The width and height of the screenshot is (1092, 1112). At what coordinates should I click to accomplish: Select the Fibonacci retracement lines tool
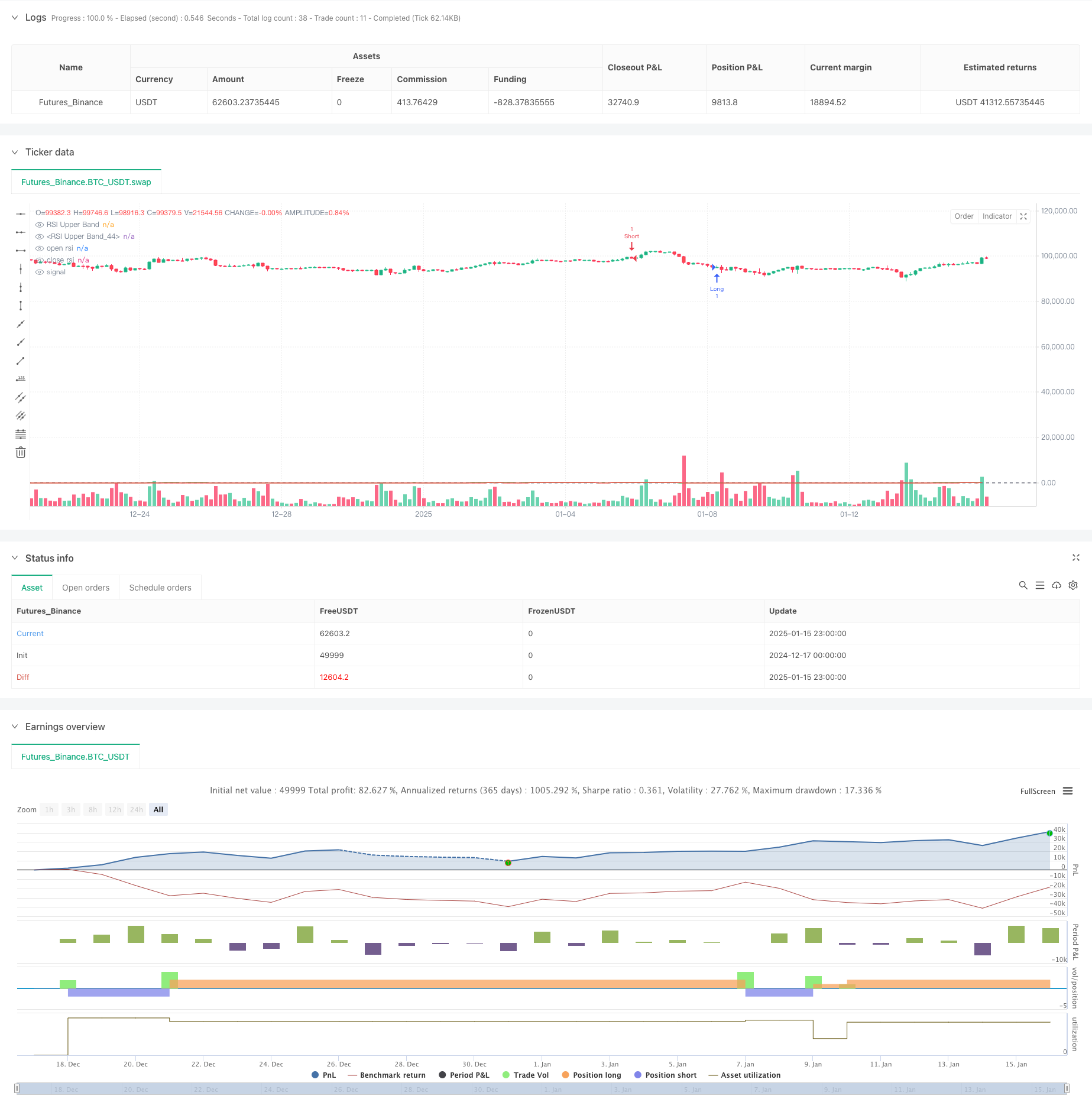[21, 434]
